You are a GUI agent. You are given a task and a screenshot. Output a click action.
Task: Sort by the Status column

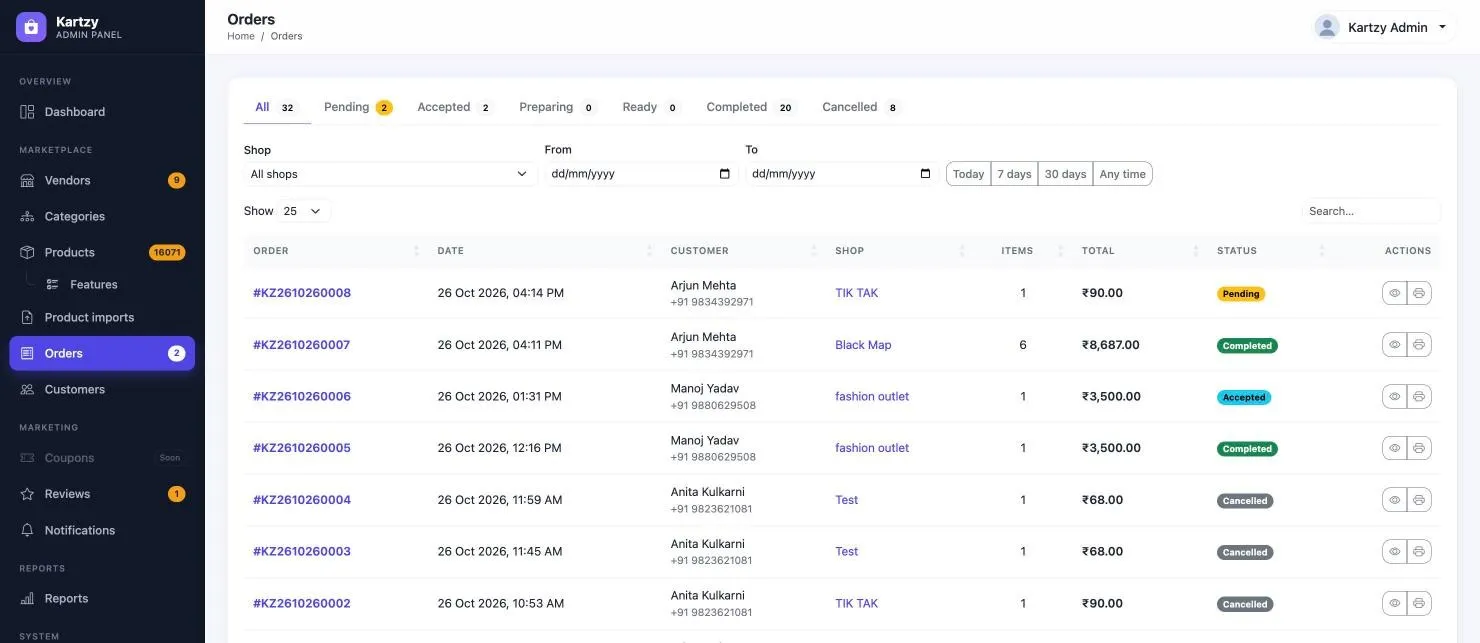pos(1270,251)
